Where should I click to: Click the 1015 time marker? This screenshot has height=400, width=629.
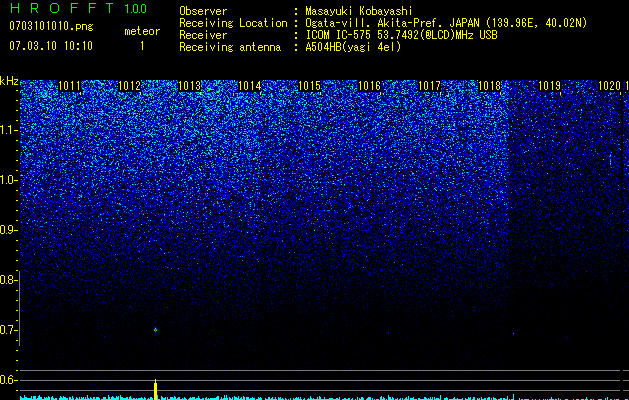click(x=310, y=86)
